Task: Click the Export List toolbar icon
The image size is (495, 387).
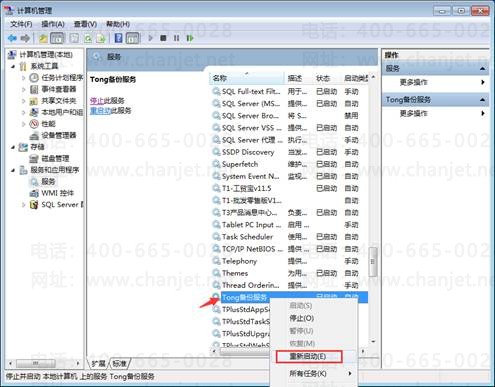Action: click(x=101, y=38)
